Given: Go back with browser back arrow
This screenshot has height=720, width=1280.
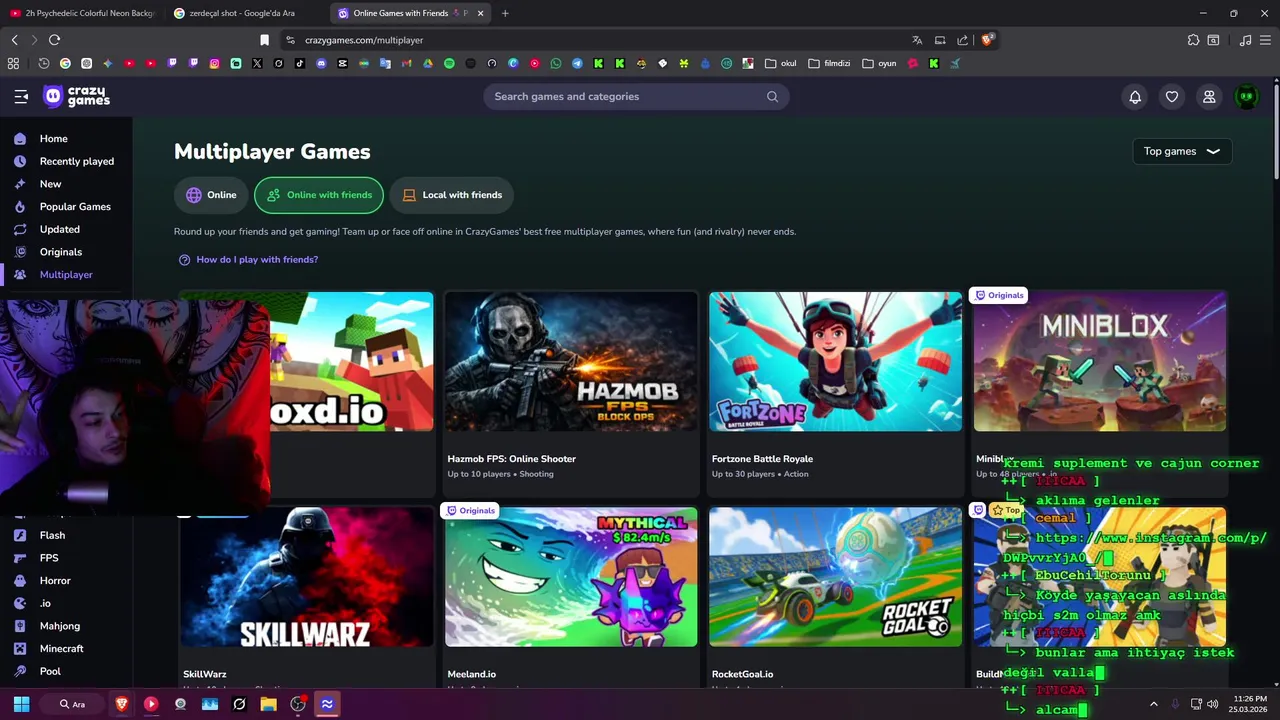Looking at the screenshot, I should coord(14,40).
